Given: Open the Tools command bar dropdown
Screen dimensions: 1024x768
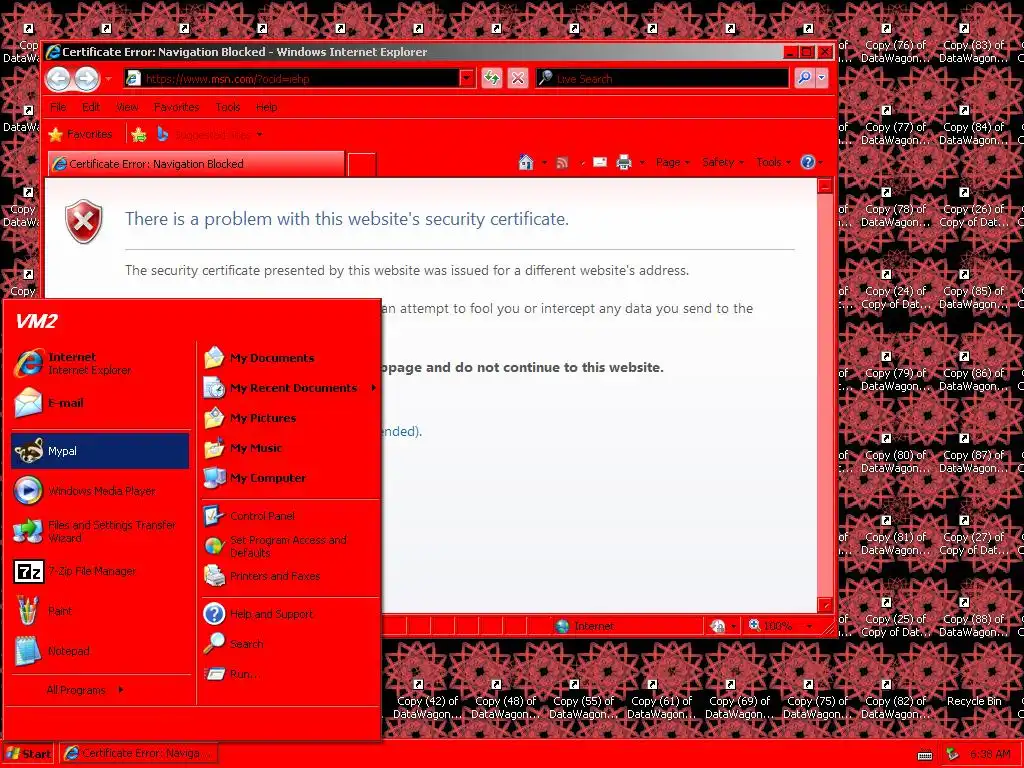Looking at the screenshot, I should [x=773, y=163].
